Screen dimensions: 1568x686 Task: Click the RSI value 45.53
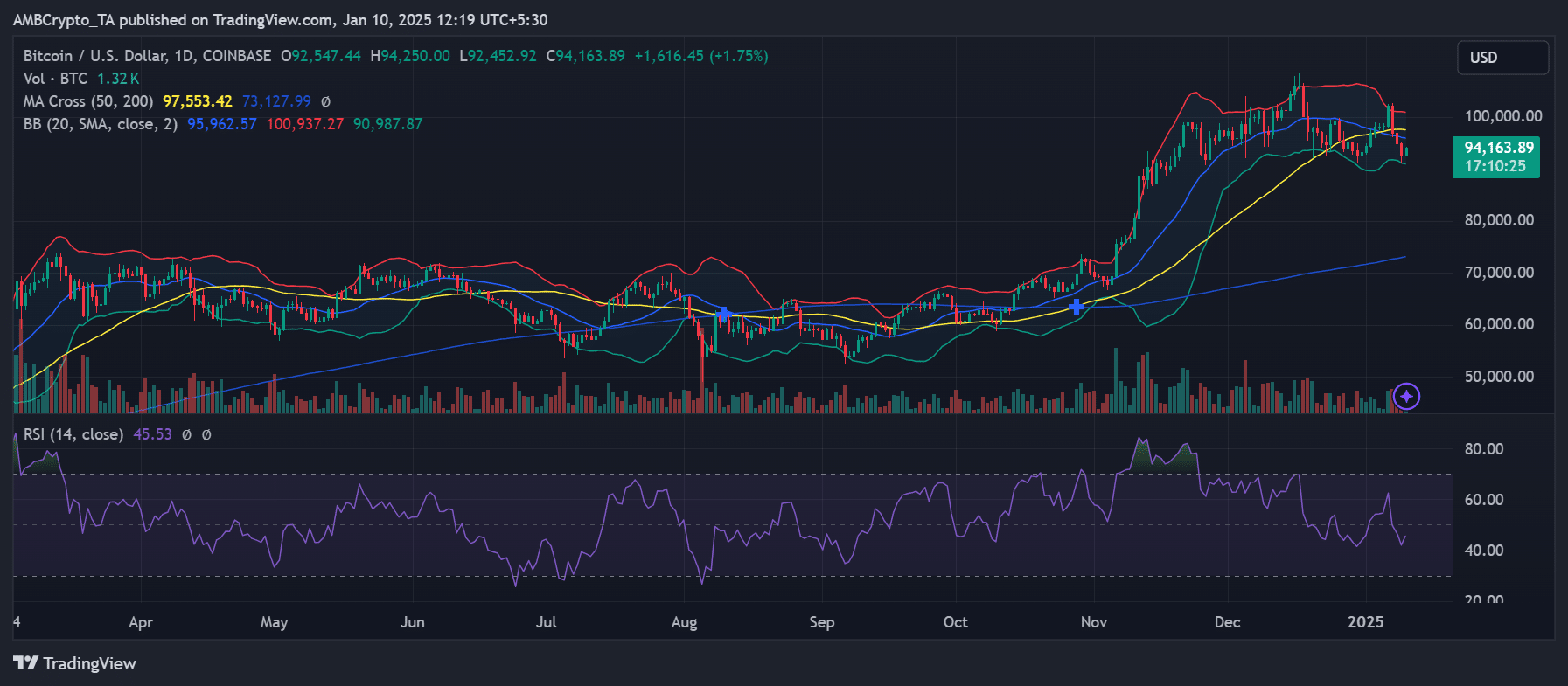[152, 434]
